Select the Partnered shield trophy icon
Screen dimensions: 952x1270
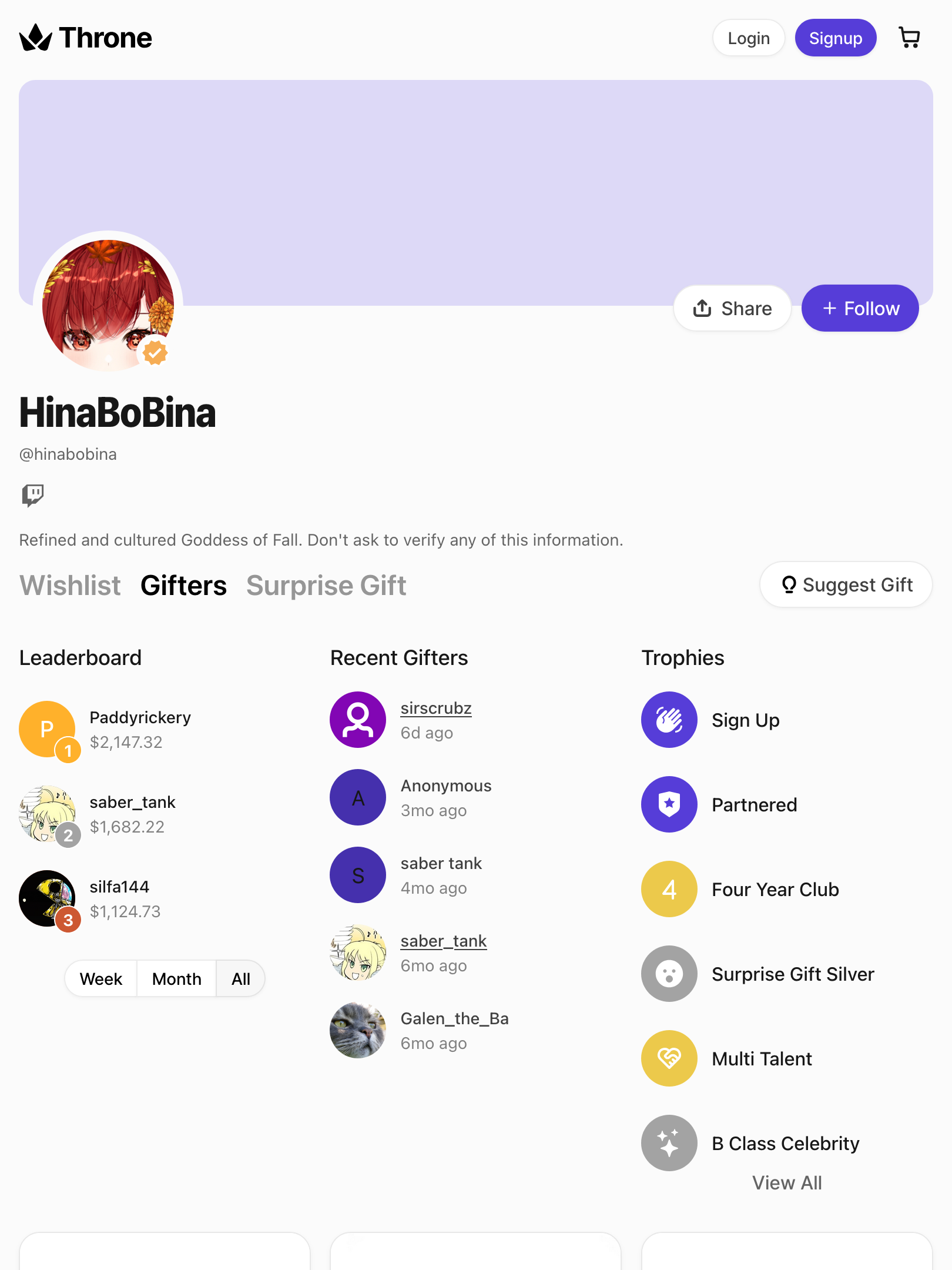[669, 804]
